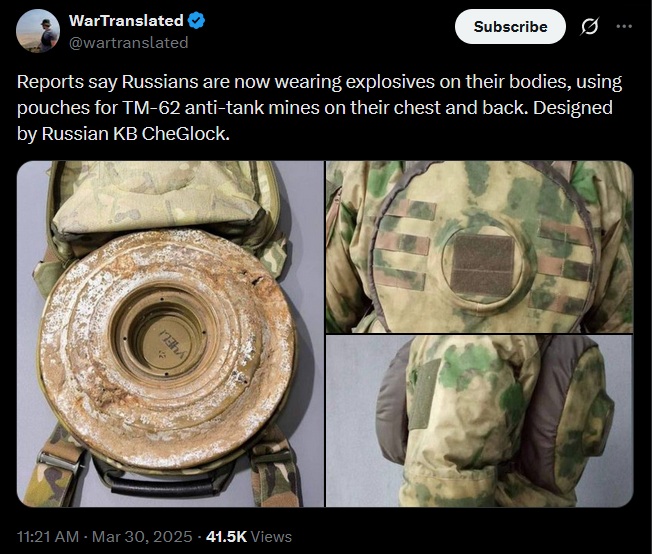
Task: Click the Mar 30, 2025 date
Action: point(142,537)
